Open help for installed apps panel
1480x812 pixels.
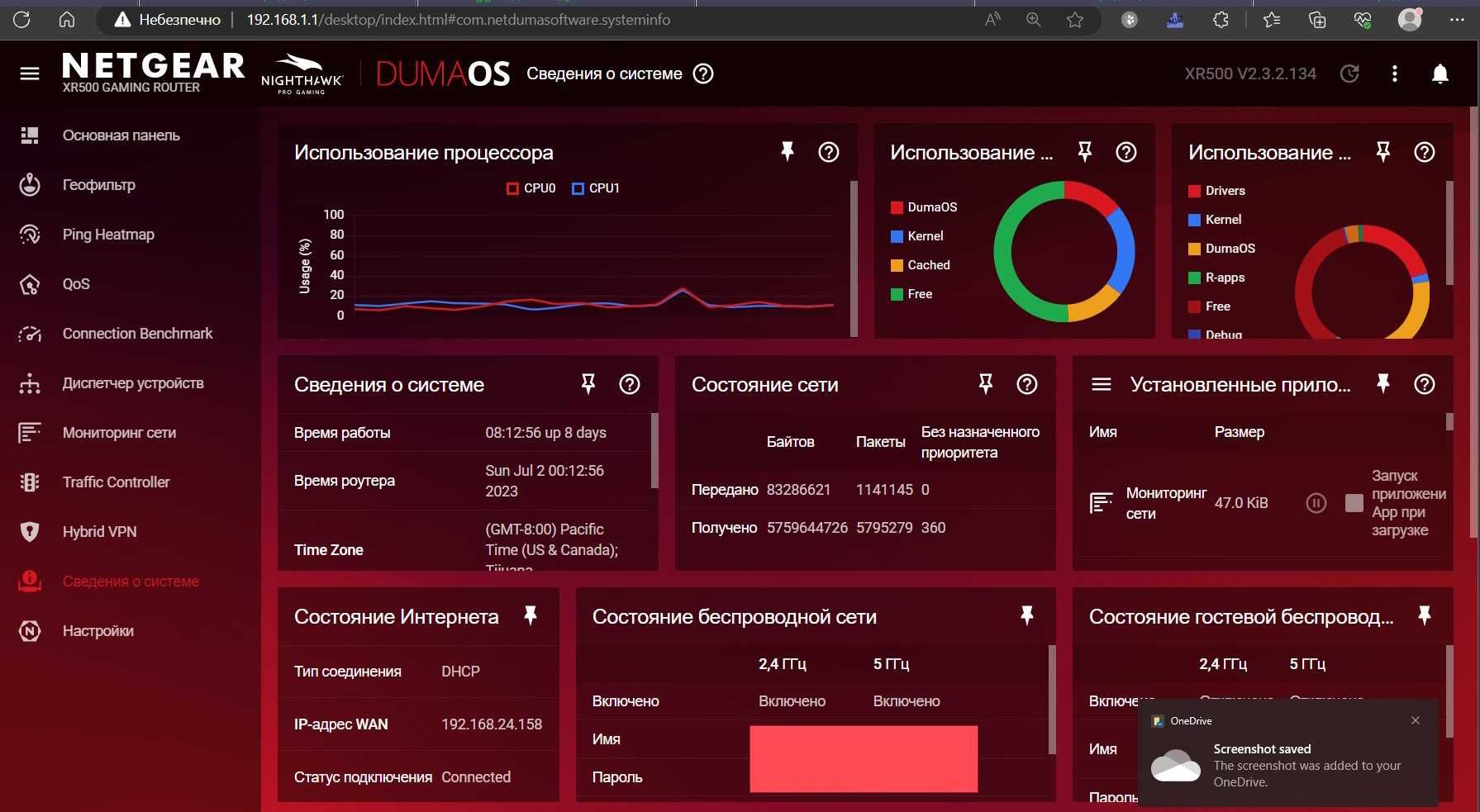pyautogui.click(x=1425, y=384)
